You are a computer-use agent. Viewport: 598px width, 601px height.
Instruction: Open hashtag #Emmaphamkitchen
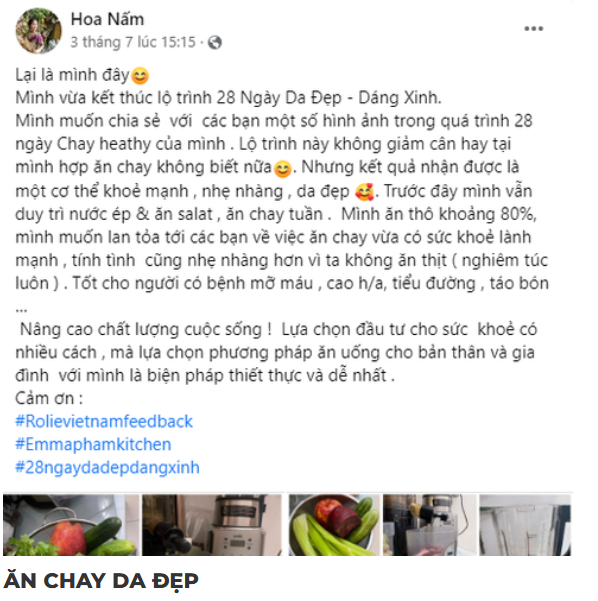pos(93,444)
